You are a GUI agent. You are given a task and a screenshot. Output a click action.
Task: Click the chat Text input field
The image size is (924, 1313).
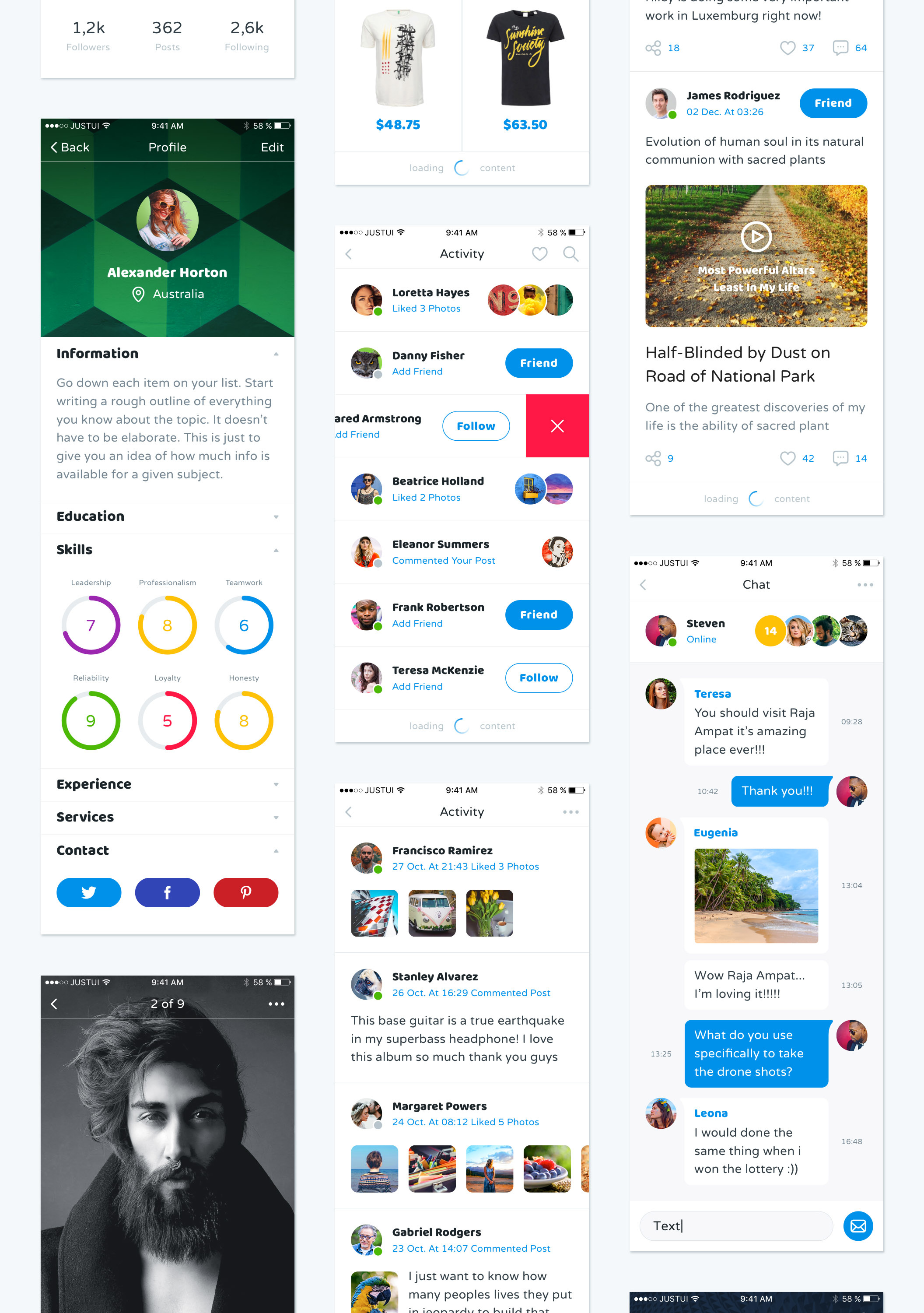pyautogui.click(x=736, y=1226)
